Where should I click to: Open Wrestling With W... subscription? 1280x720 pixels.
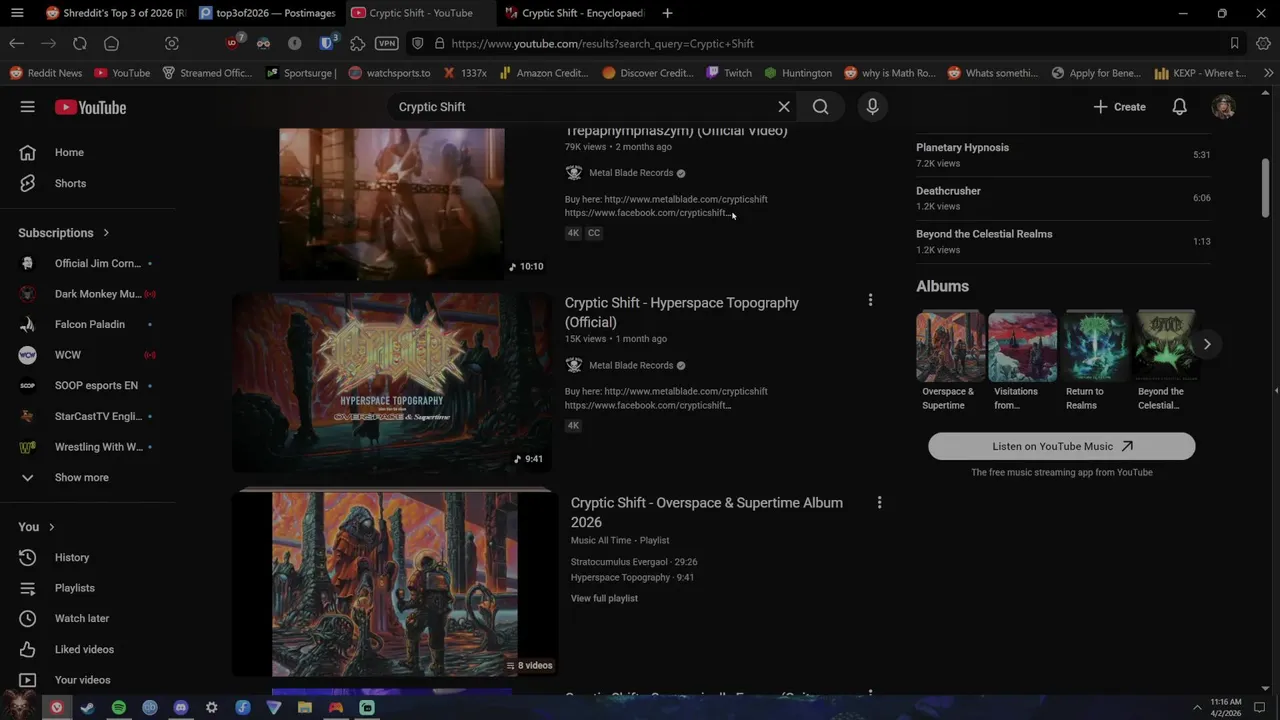[x=88, y=447]
